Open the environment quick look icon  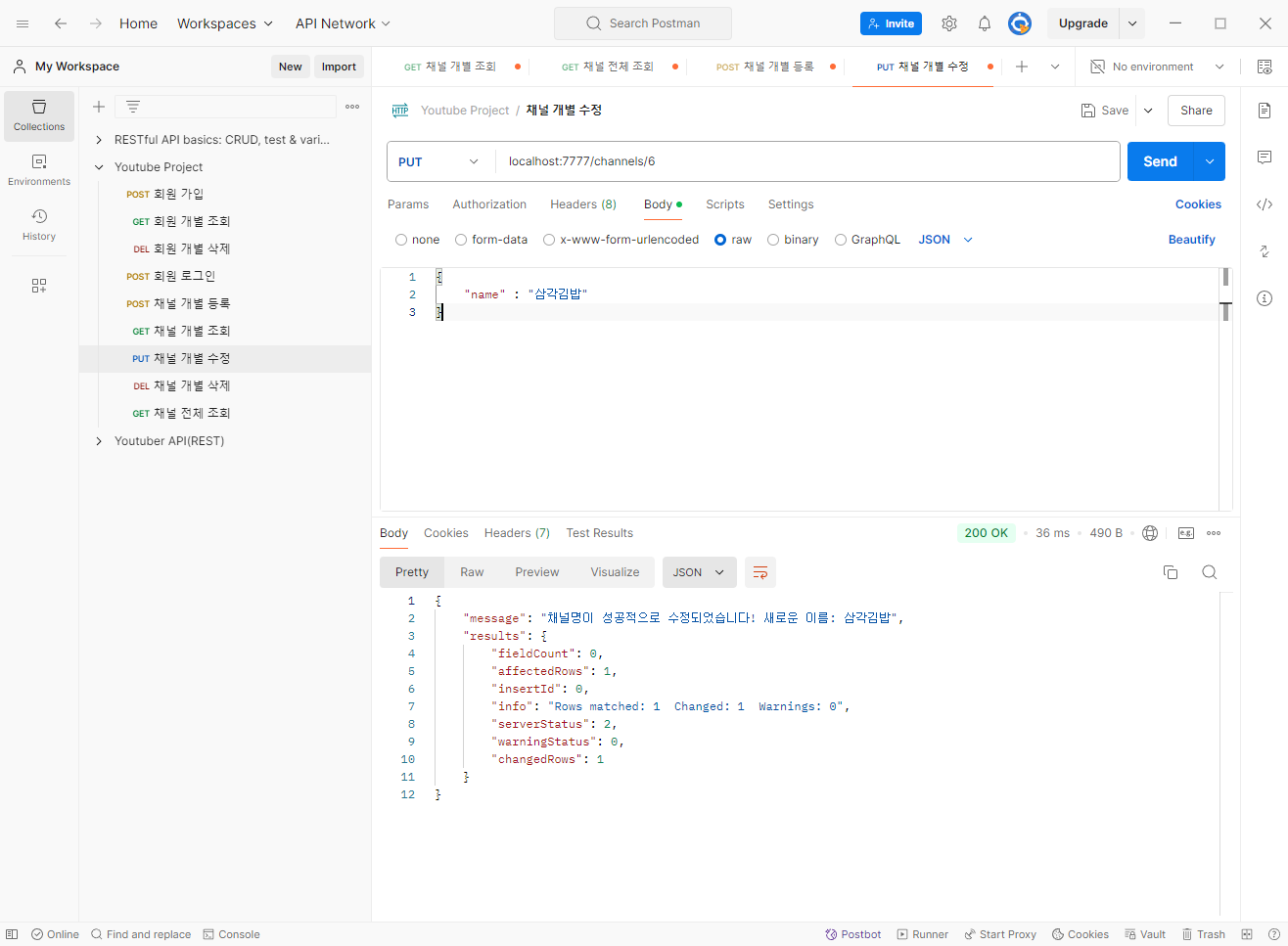click(x=1265, y=67)
